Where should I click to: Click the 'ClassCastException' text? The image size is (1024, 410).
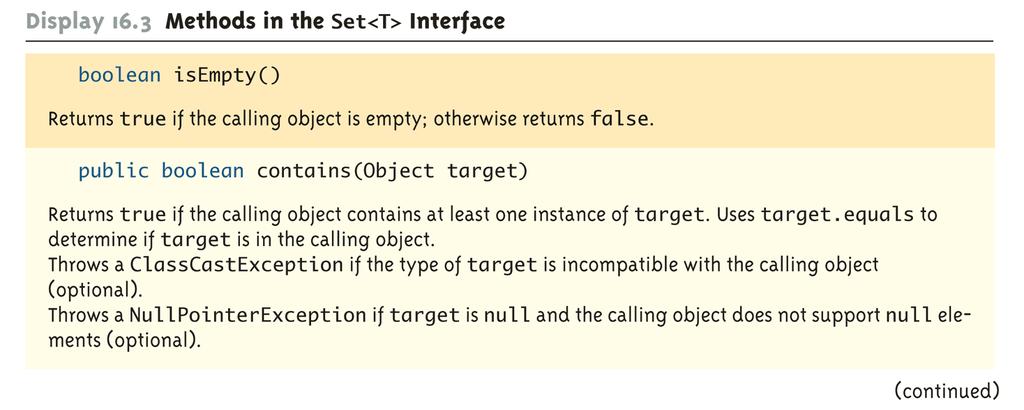pos(236,265)
